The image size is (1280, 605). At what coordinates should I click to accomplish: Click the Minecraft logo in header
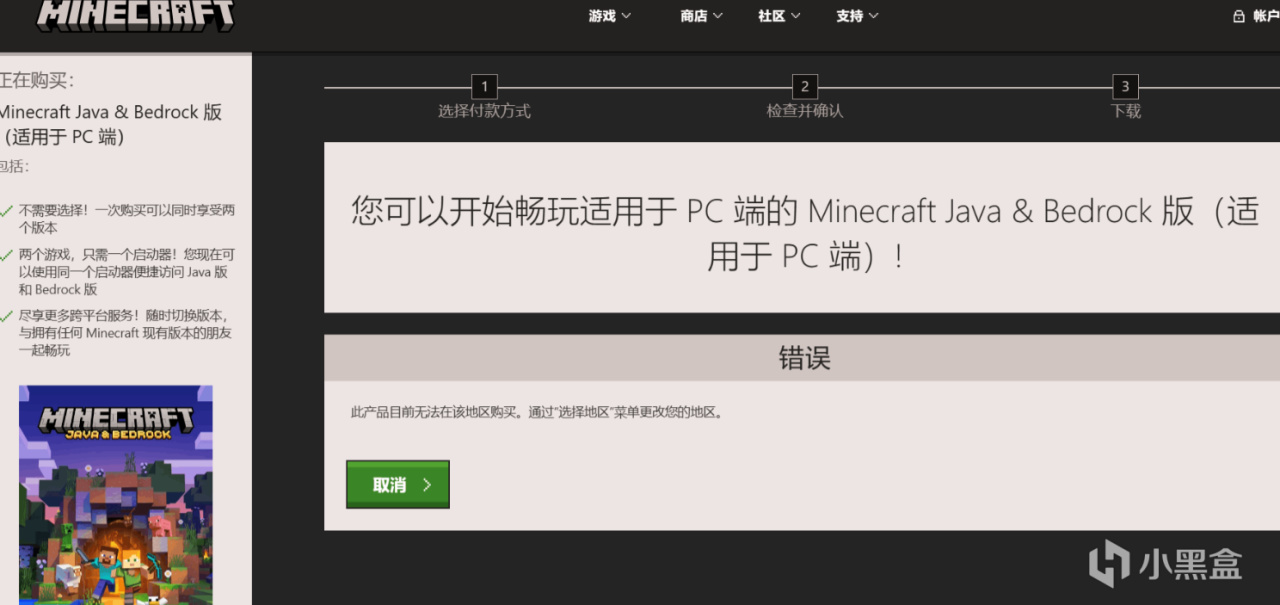[x=136, y=16]
